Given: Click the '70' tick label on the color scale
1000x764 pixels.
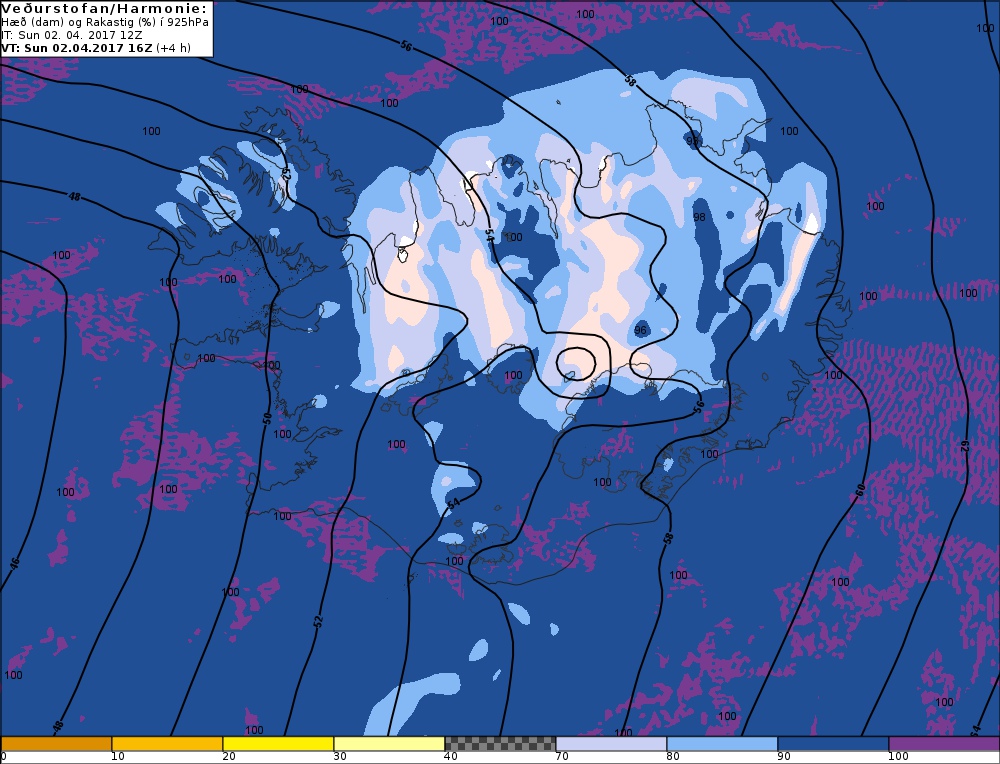Looking at the screenshot, I should (x=562, y=756).
